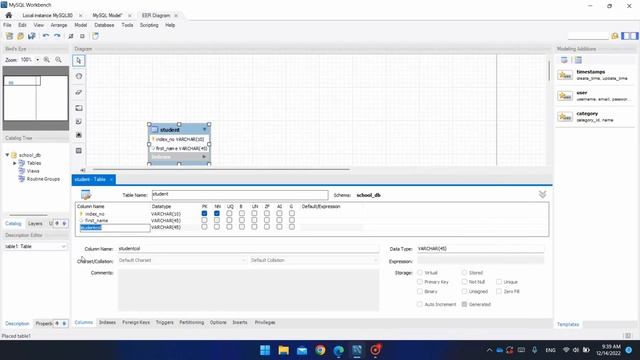Click the Table Name input field
The height and width of the screenshot is (360, 640).
tap(240, 195)
